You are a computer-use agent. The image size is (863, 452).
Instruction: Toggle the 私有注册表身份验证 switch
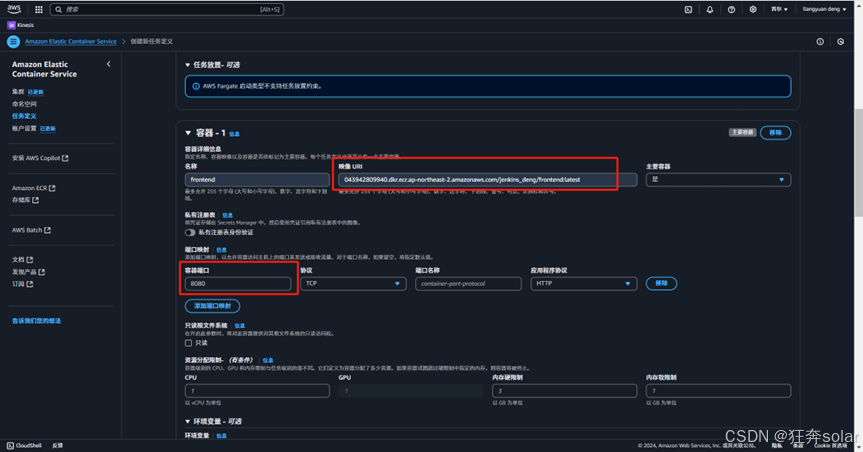pyautogui.click(x=190, y=232)
